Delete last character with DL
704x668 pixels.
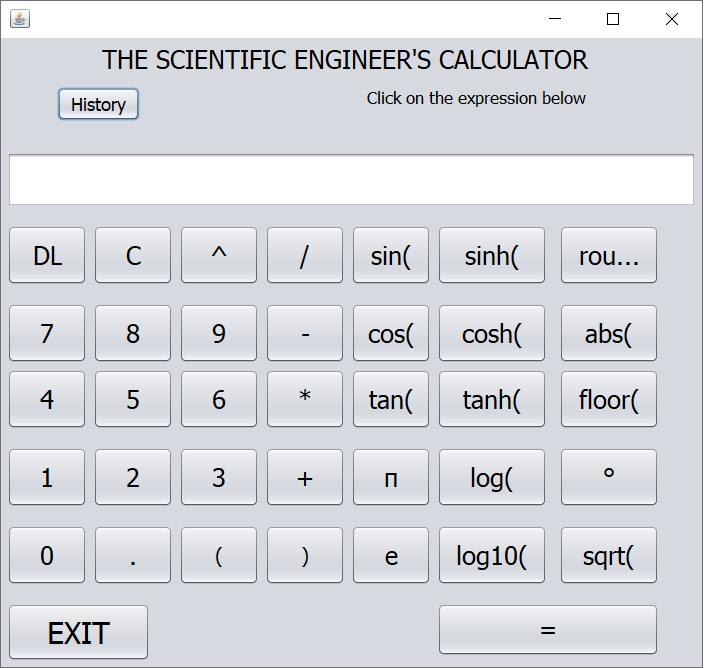[x=47, y=255]
